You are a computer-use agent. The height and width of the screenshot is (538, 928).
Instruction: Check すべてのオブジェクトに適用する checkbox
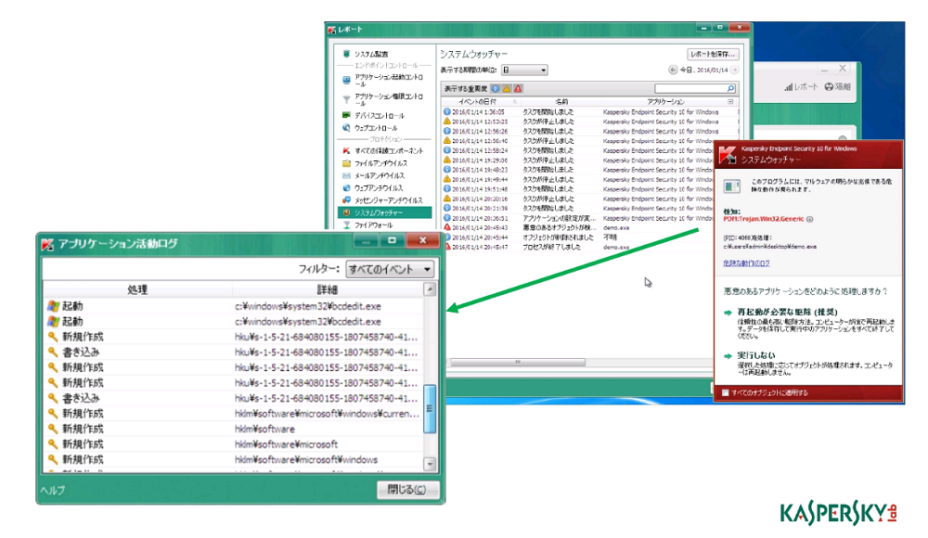coord(725,392)
